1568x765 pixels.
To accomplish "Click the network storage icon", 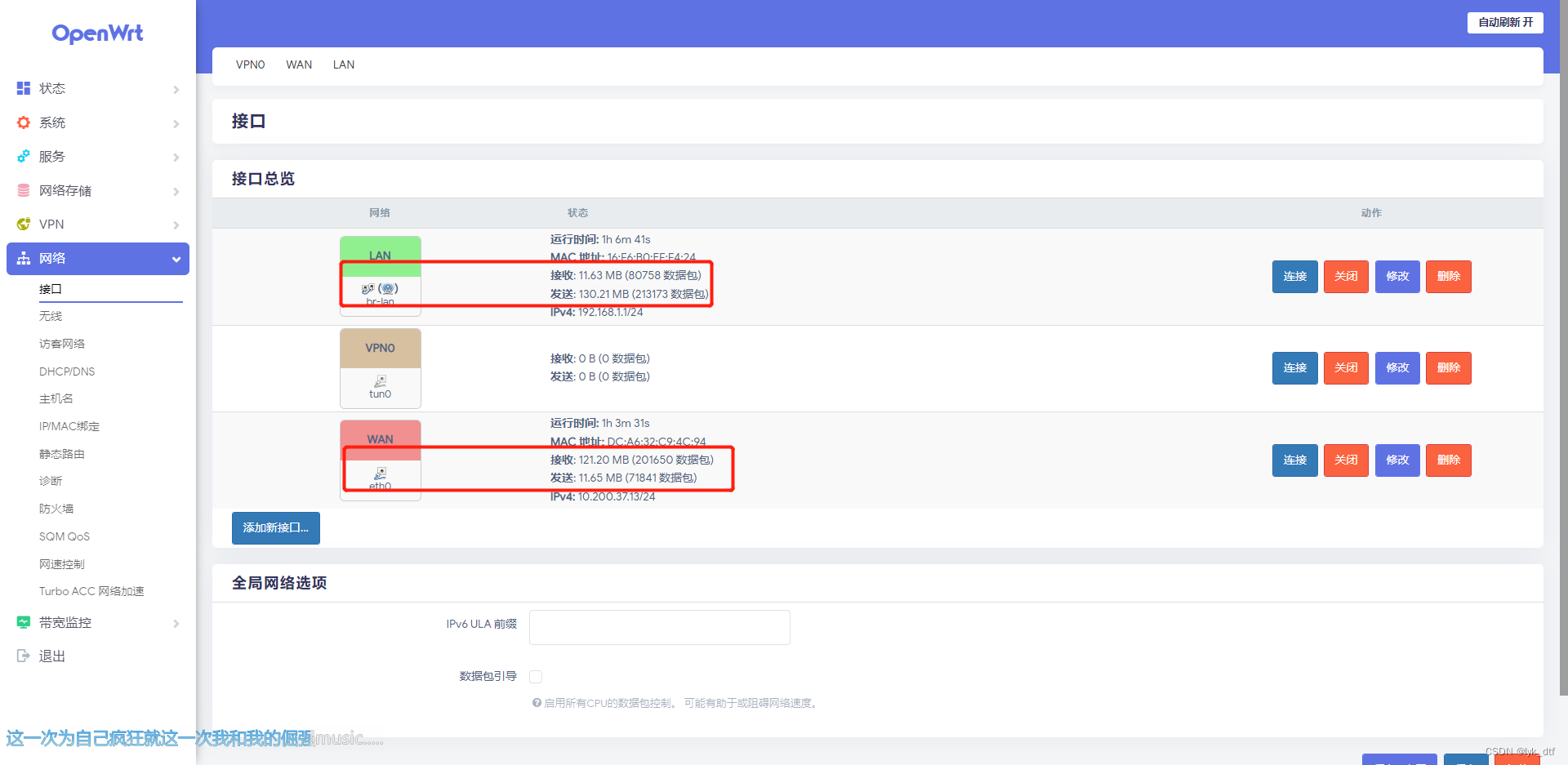I will [24, 190].
